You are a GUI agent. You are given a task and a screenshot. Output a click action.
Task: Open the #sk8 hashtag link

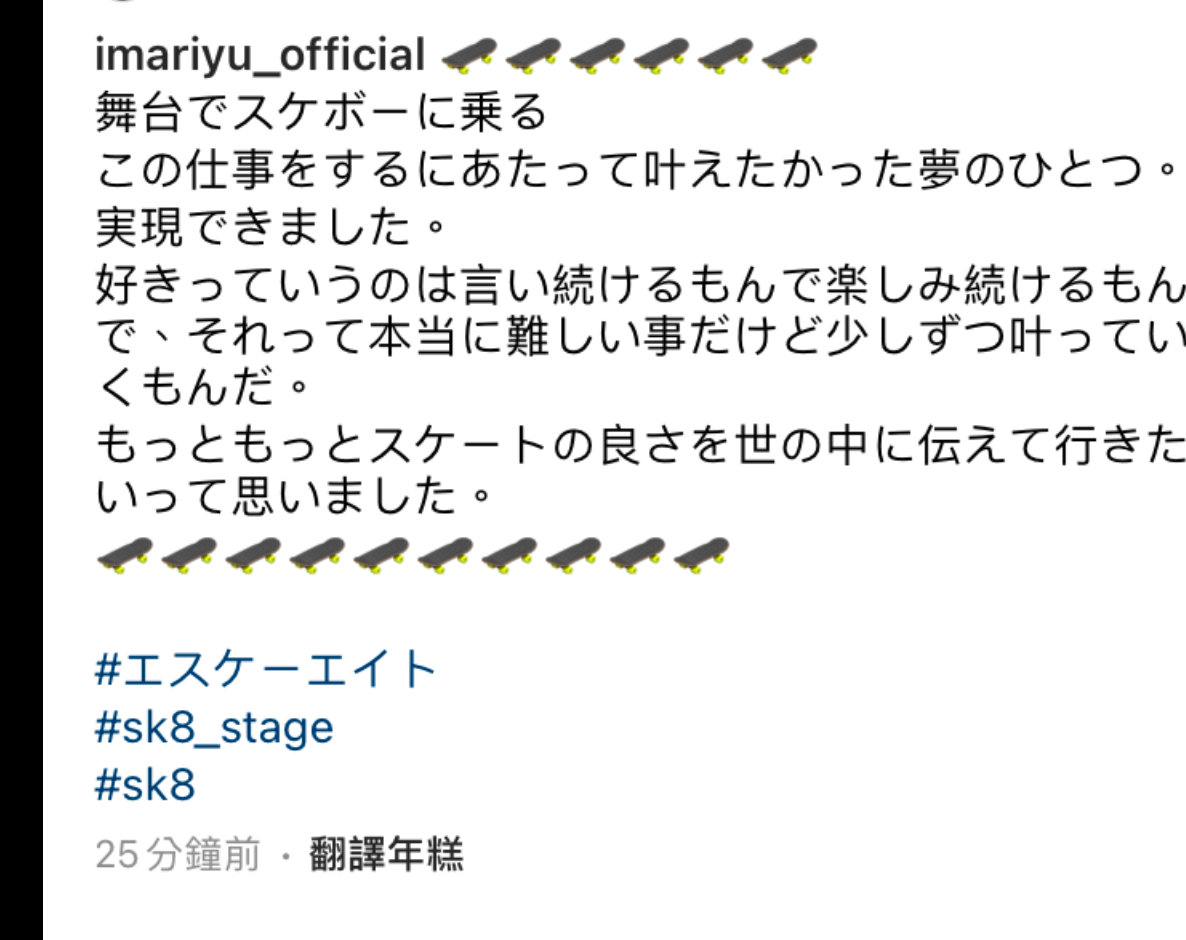pyautogui.click(x=145, y=784)
